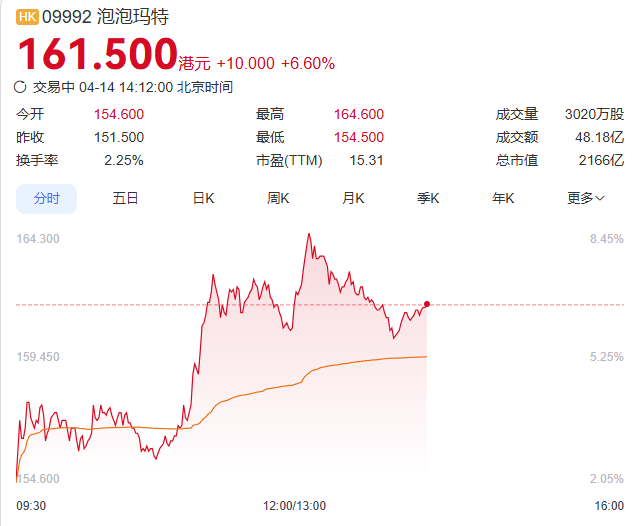
Task: Expand the 更多 more options dropdown
Action: [585, 198]
